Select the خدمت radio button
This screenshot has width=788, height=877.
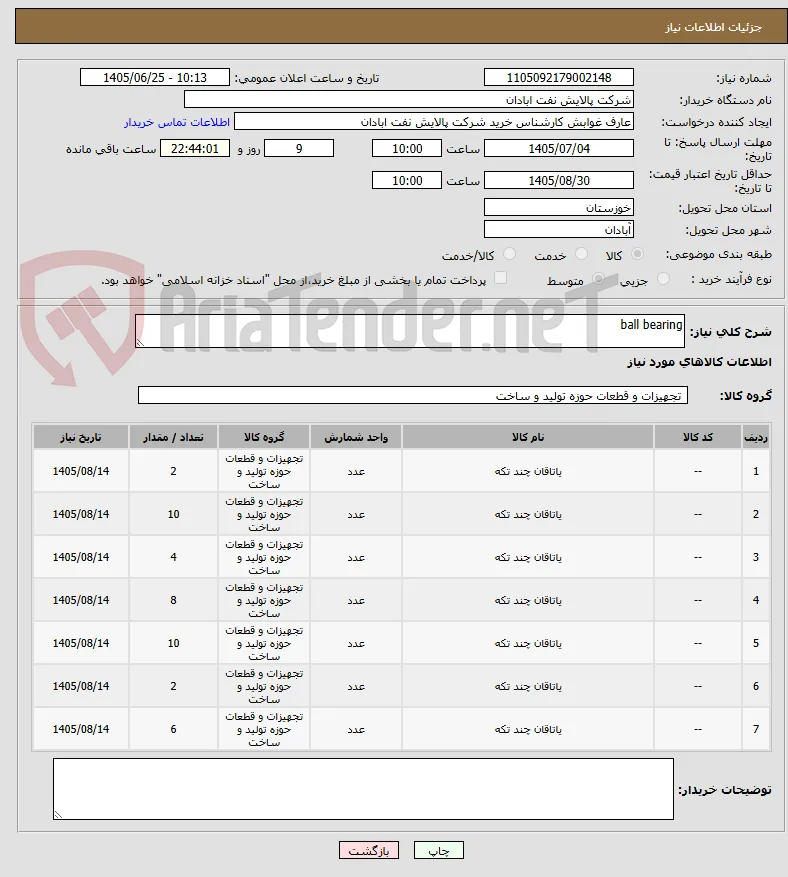coord(581,254)
